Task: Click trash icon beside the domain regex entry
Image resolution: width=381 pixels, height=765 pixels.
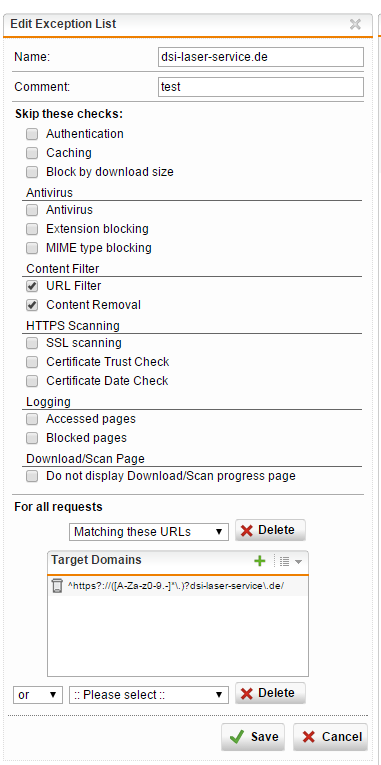Action: [x=57, y=586]
